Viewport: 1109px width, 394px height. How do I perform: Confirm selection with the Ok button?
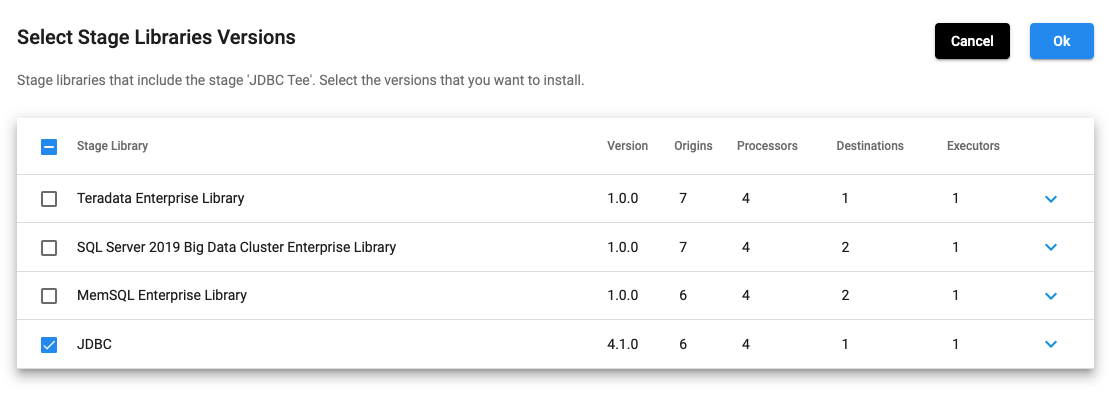pyautogui.click(x=1062, y=41)
